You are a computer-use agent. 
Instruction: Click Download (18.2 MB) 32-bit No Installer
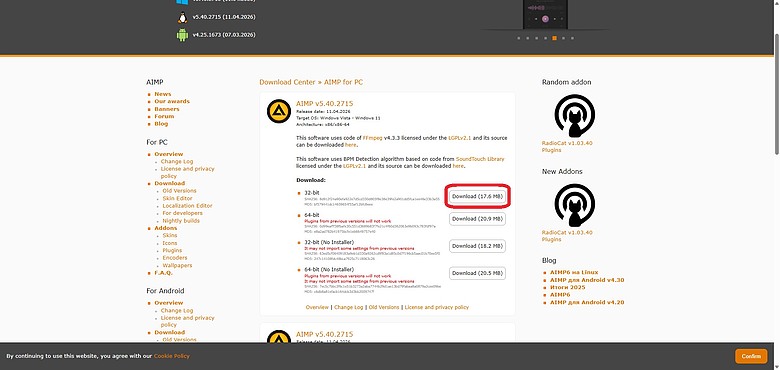[x=477, y=246]
